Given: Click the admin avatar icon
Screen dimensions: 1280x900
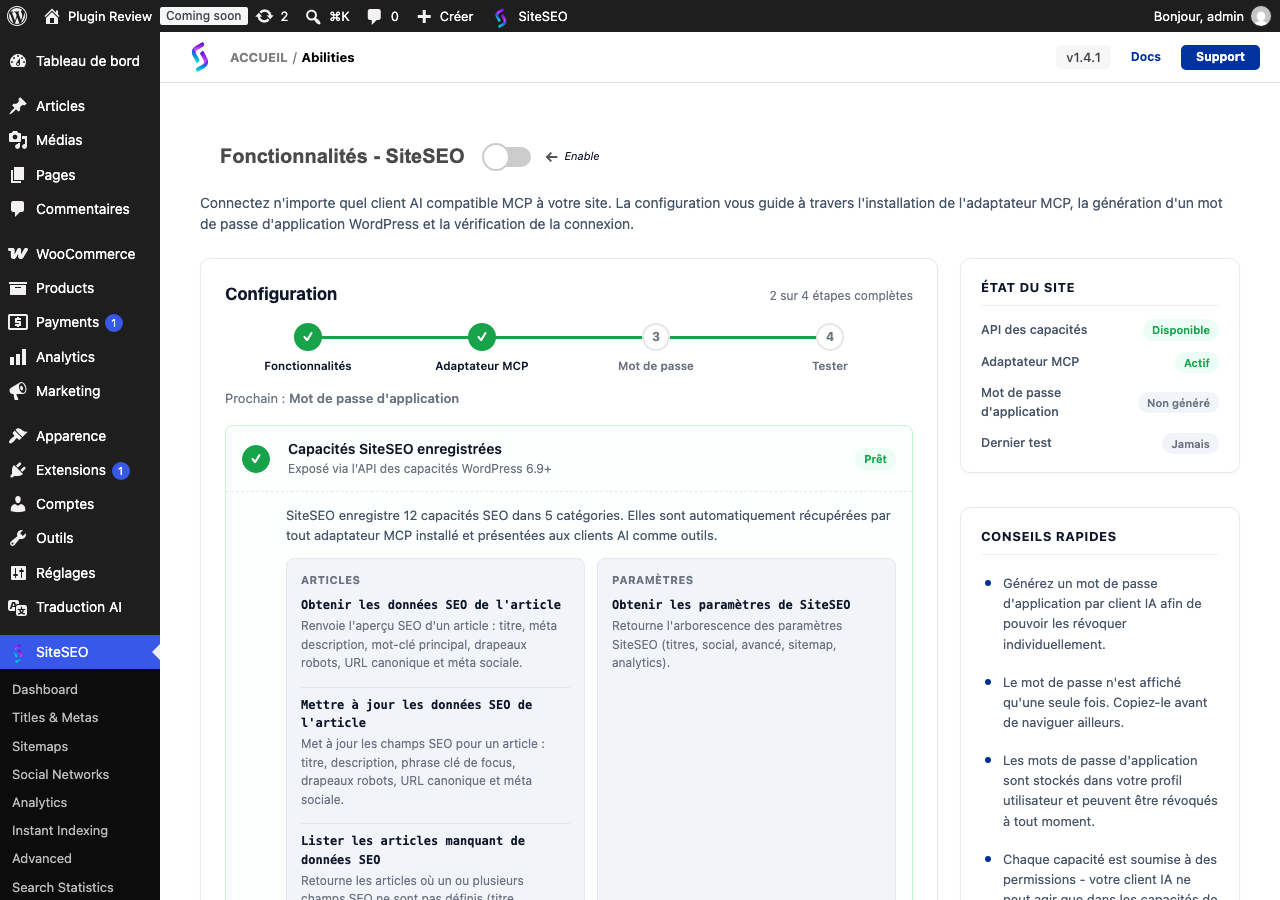Looking at the screenshot, I should click(x=1261, y=16).
